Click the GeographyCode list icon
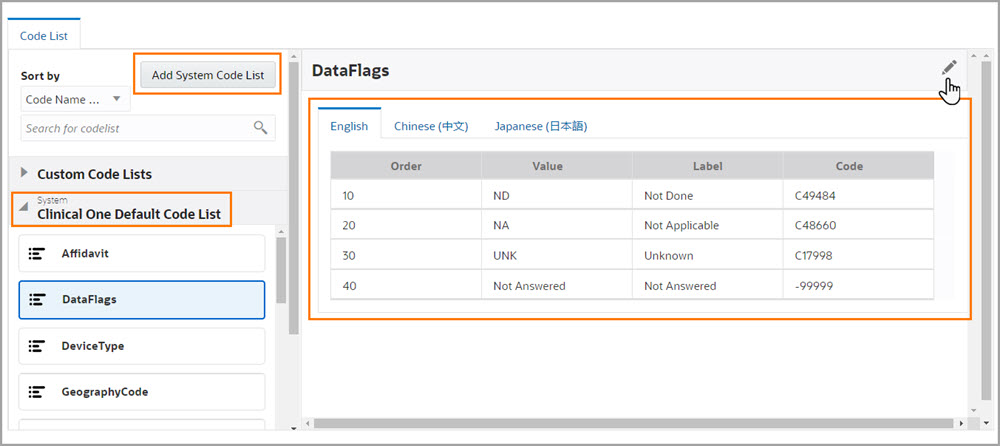 click(x=37, y=392)
